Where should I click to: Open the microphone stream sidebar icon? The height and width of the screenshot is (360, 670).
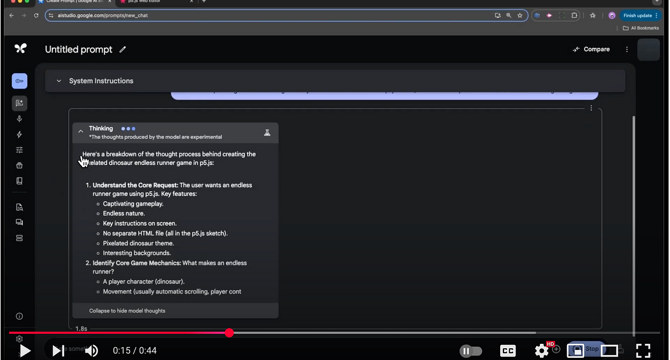tap(20, 119)
